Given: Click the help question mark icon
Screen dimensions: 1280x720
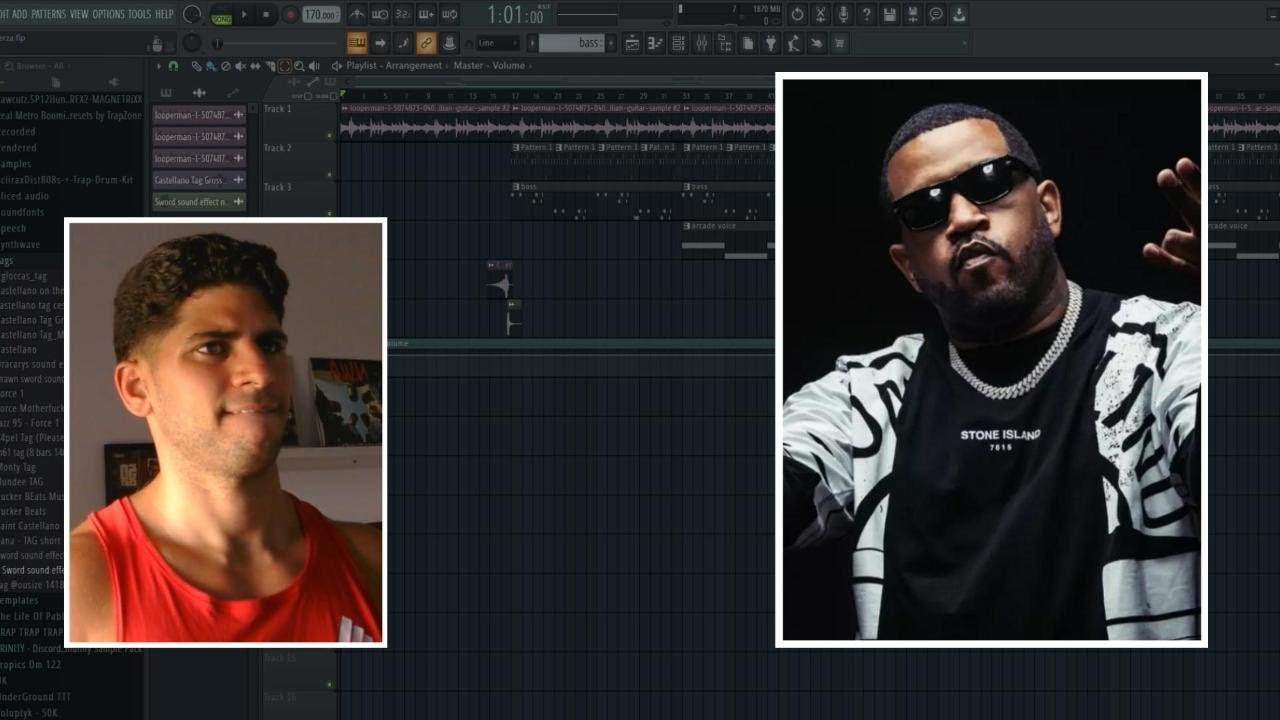Looking at the screenshot, I should point(866,15).
